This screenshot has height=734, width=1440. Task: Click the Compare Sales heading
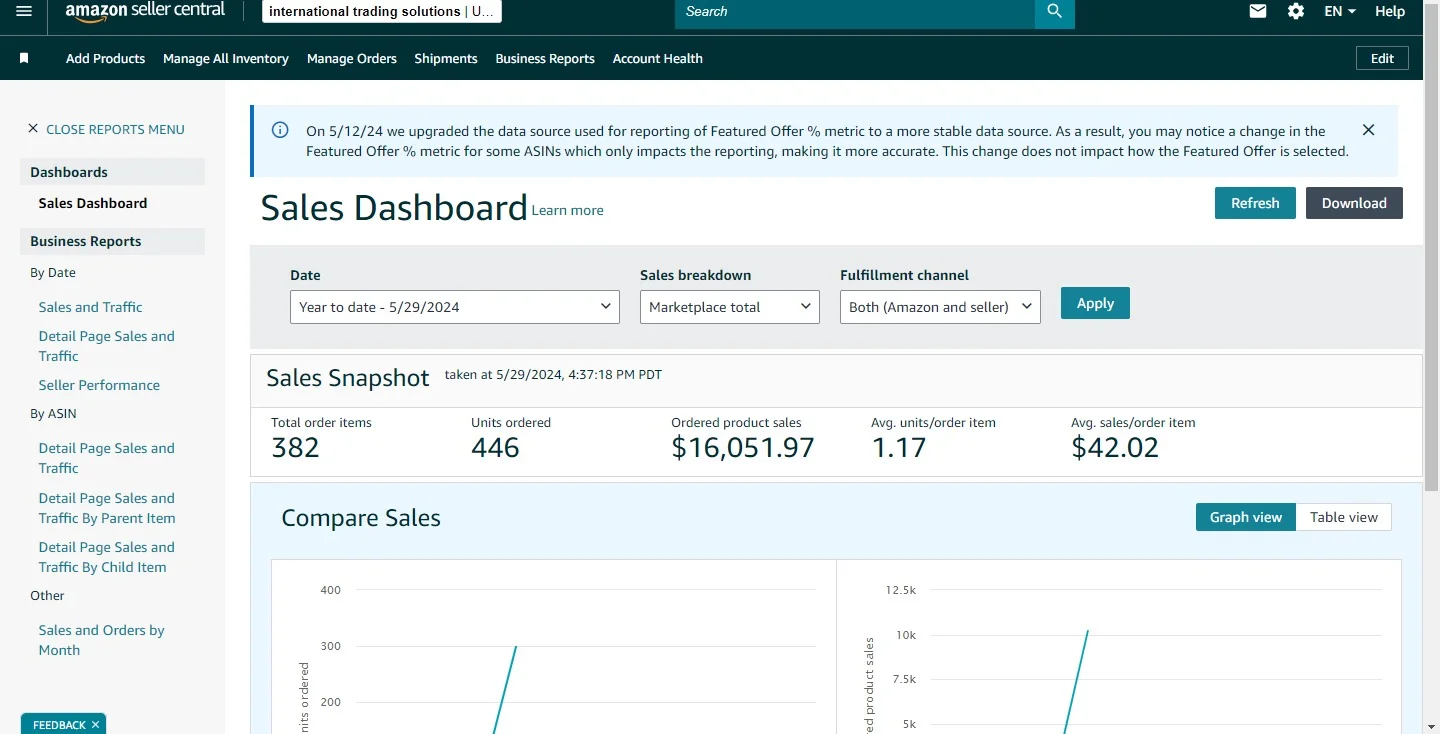point(361,518)
